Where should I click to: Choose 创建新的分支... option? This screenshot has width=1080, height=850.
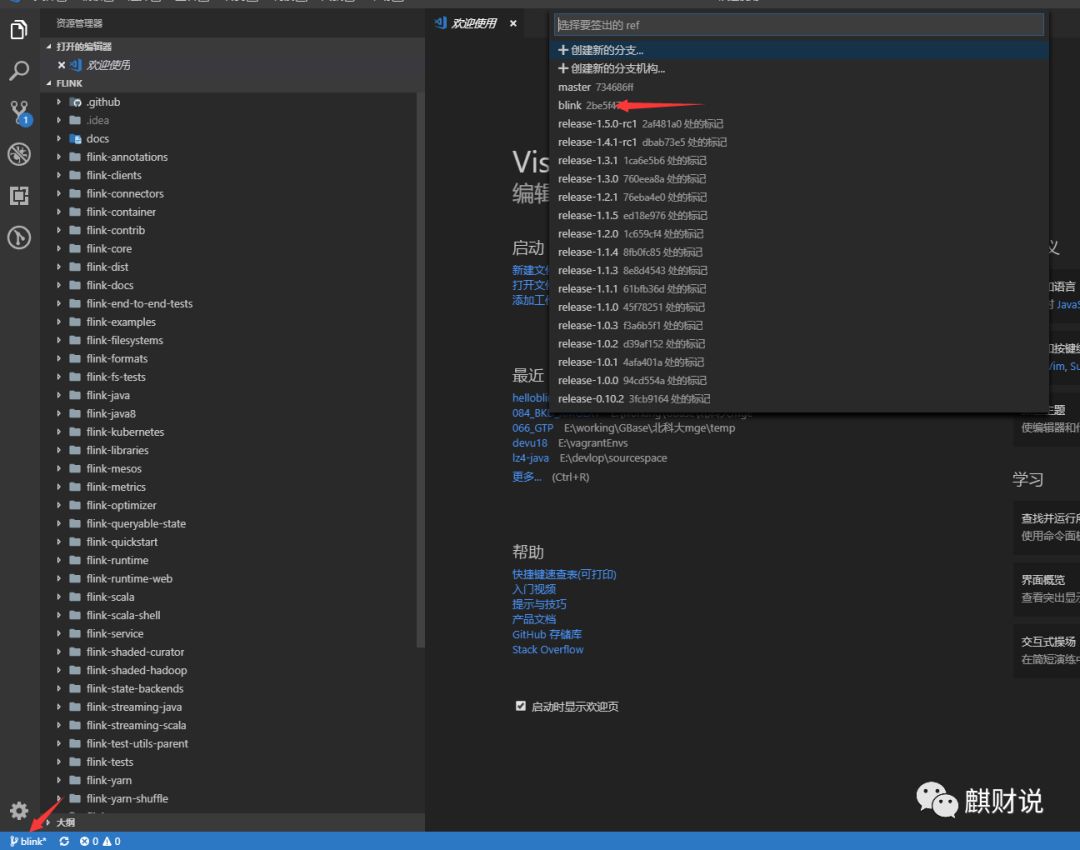pyautogui.click(x=799, y=50)
